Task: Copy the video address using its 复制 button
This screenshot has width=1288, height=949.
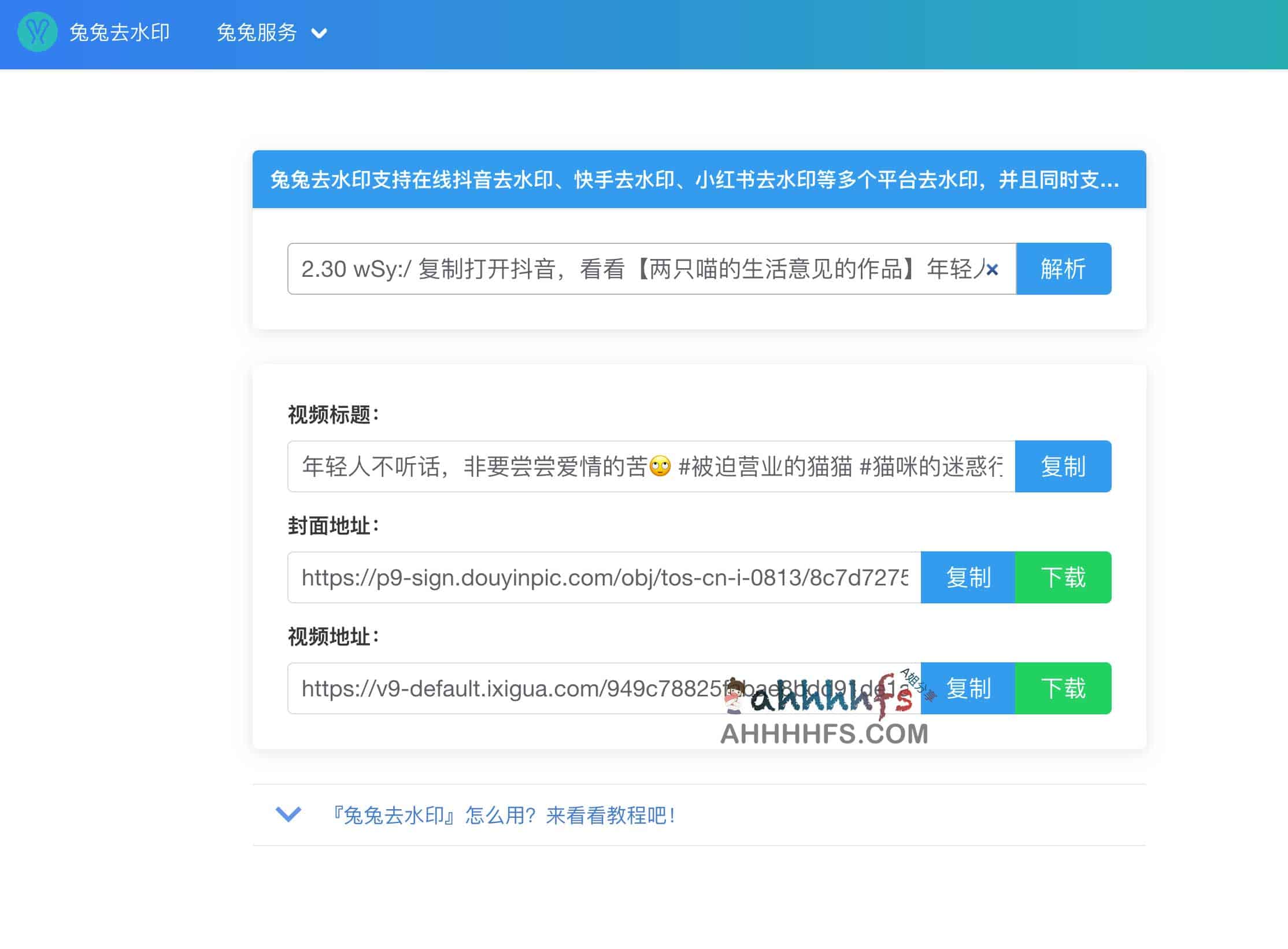Action: coord(967,688)
